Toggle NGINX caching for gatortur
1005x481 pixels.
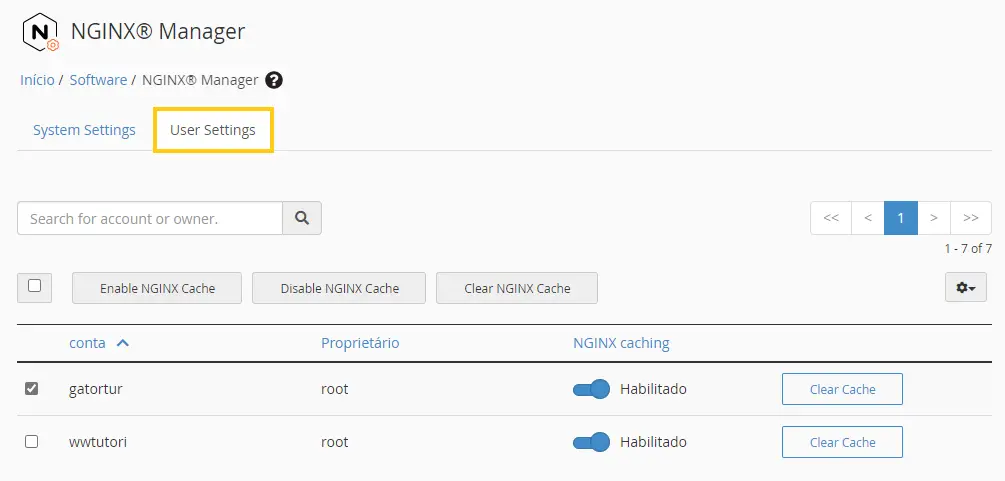[x=591, y=389]
